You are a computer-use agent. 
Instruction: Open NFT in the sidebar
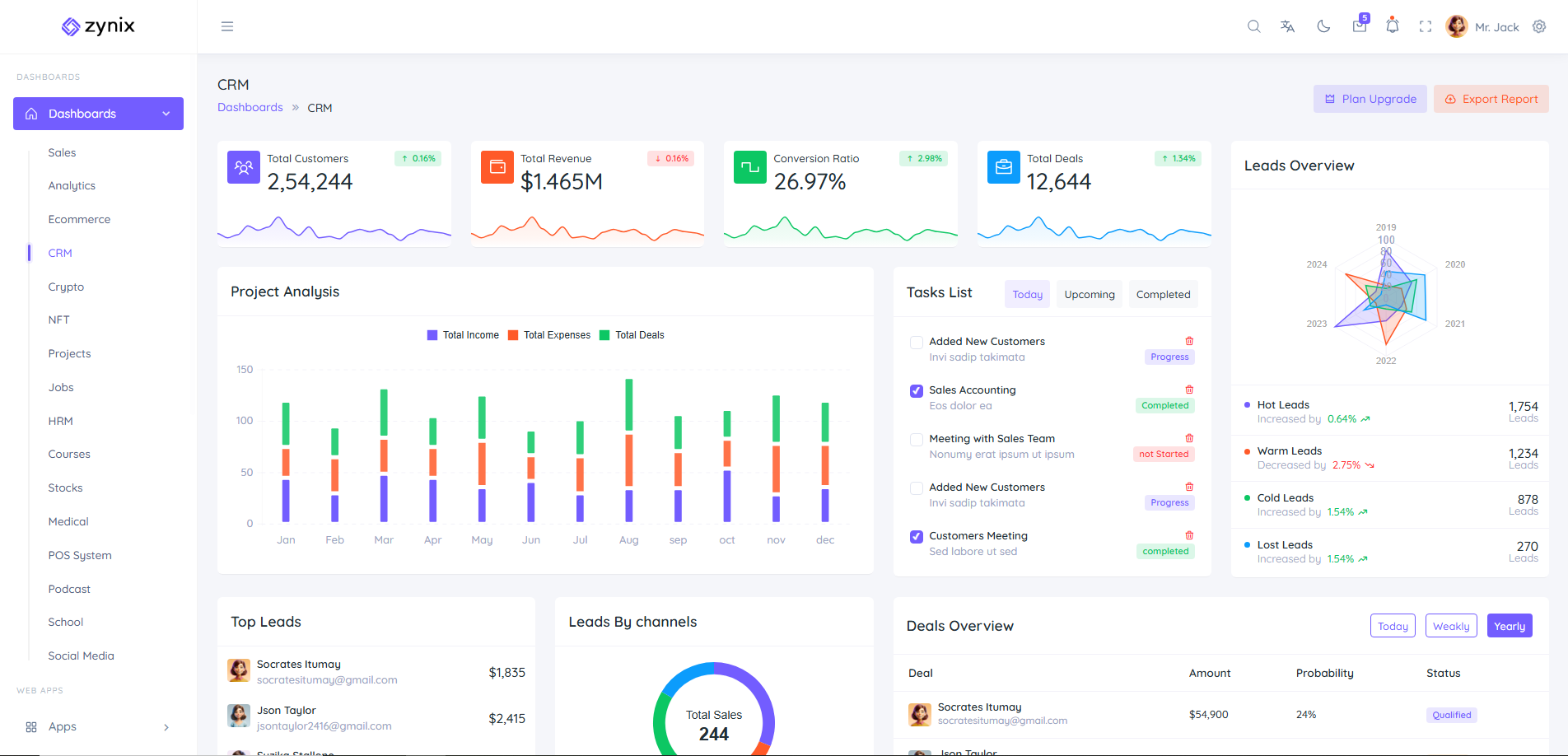click(58, 320)
